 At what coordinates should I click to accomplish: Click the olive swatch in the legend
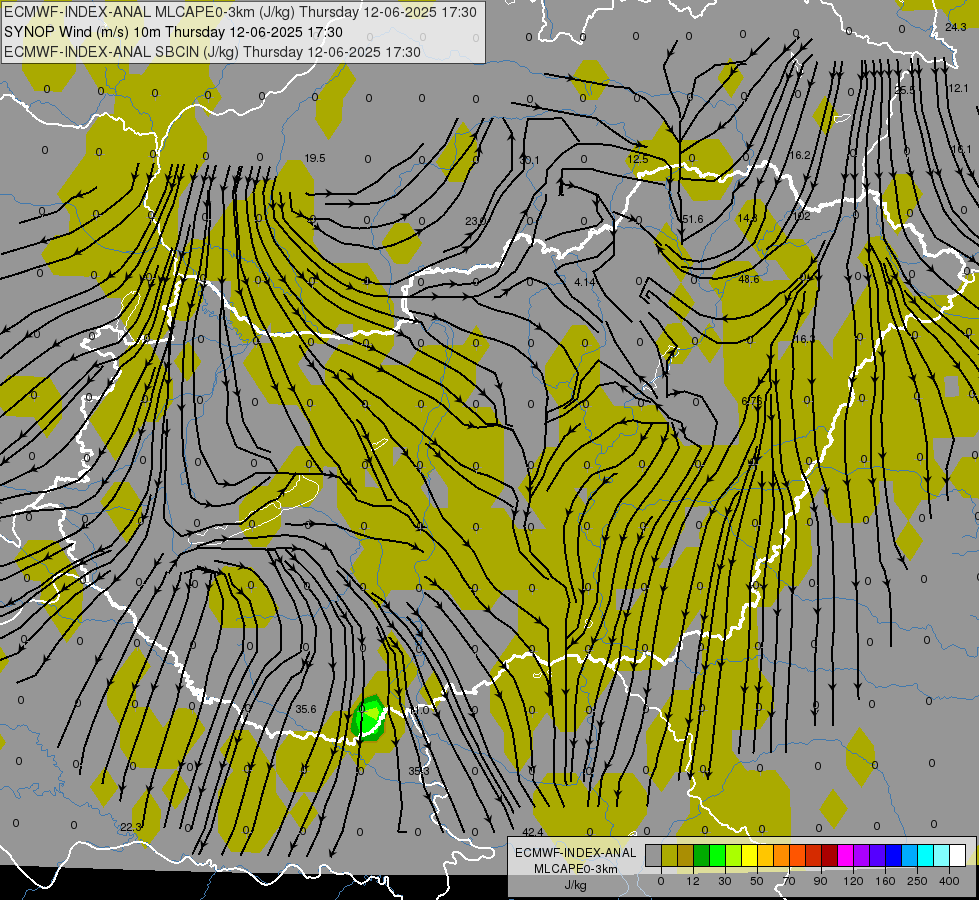click(669, 855)
